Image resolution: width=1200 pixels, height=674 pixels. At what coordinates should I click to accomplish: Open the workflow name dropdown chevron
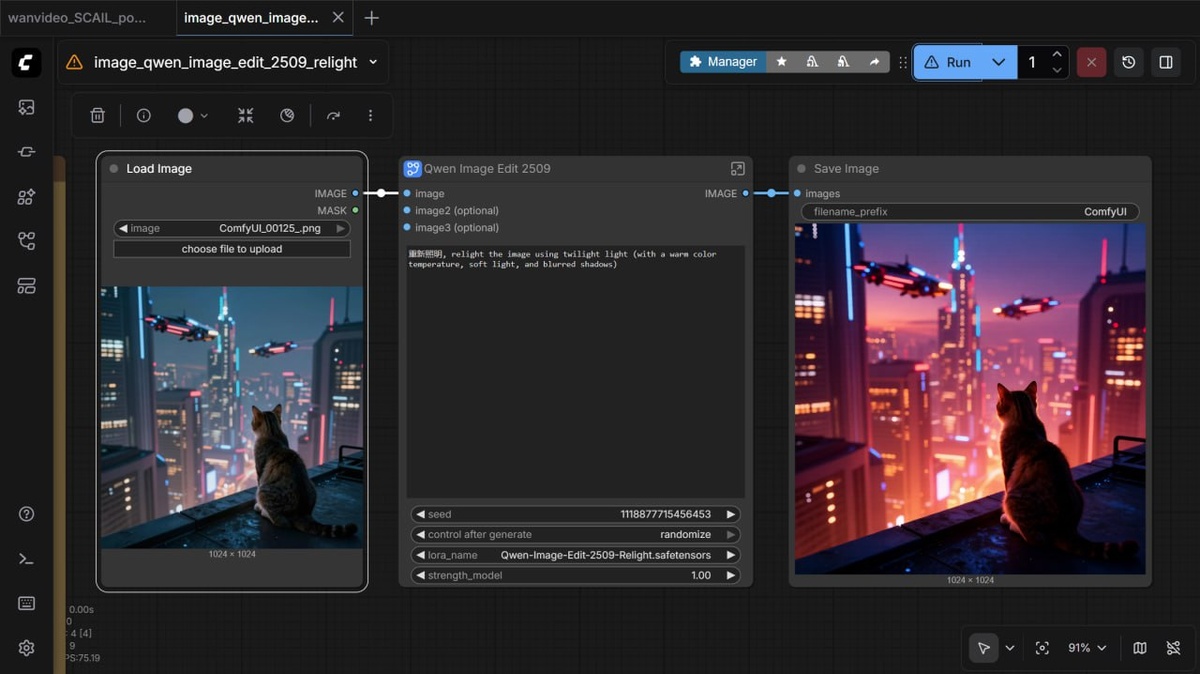tap(373, 62)
